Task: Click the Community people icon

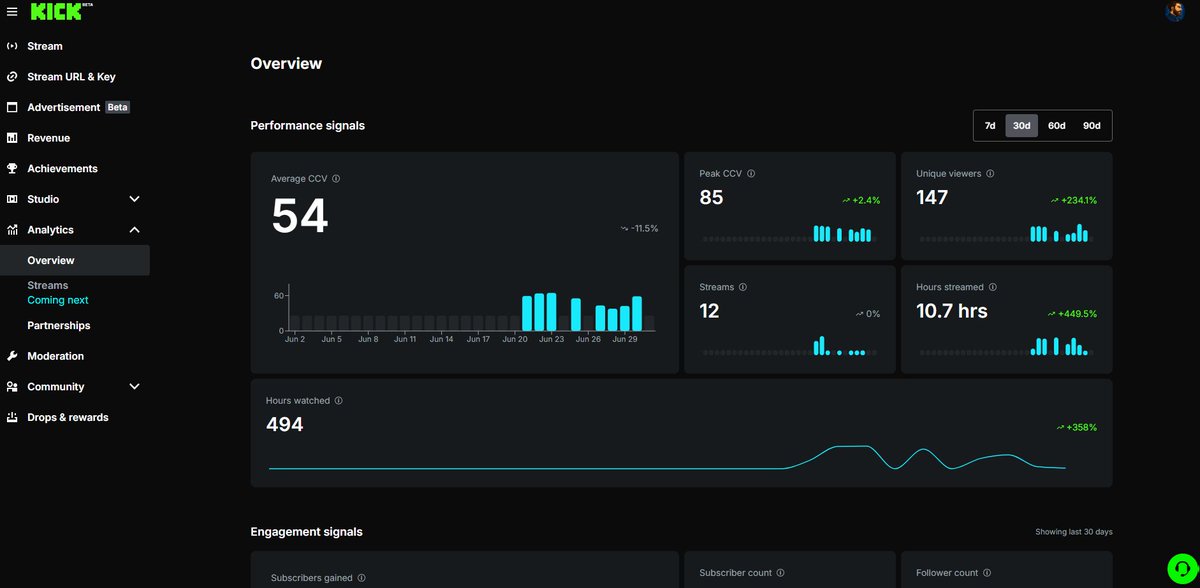Action: pos(12,387)
